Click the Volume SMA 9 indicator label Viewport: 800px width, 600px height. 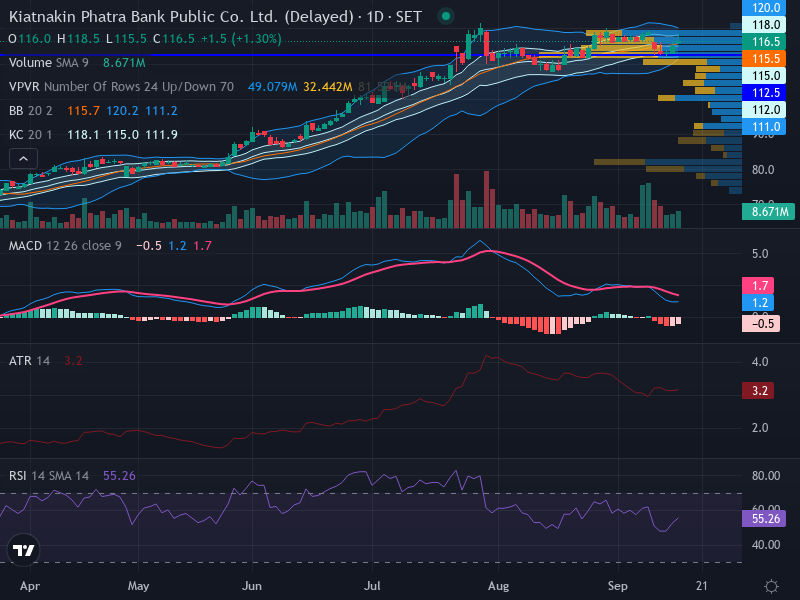point(48,63)
